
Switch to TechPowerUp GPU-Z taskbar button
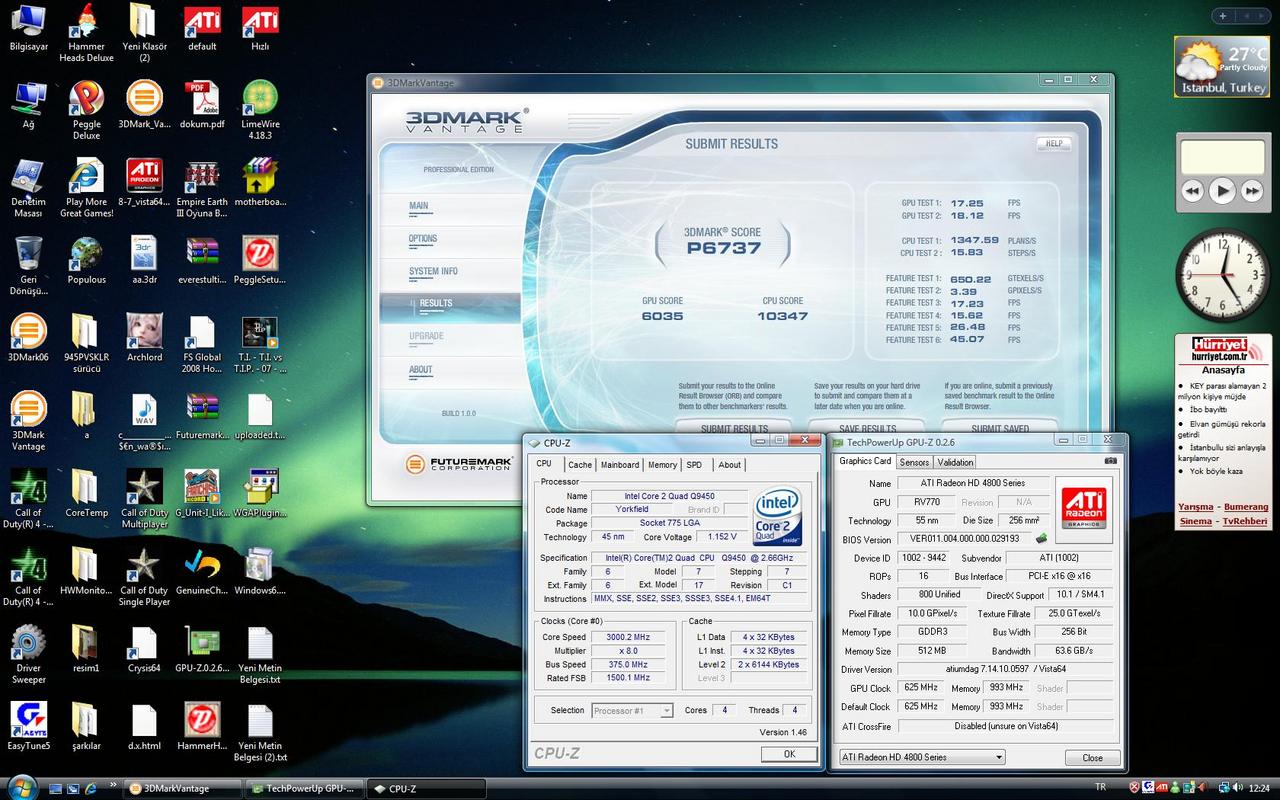coord(304,788)
